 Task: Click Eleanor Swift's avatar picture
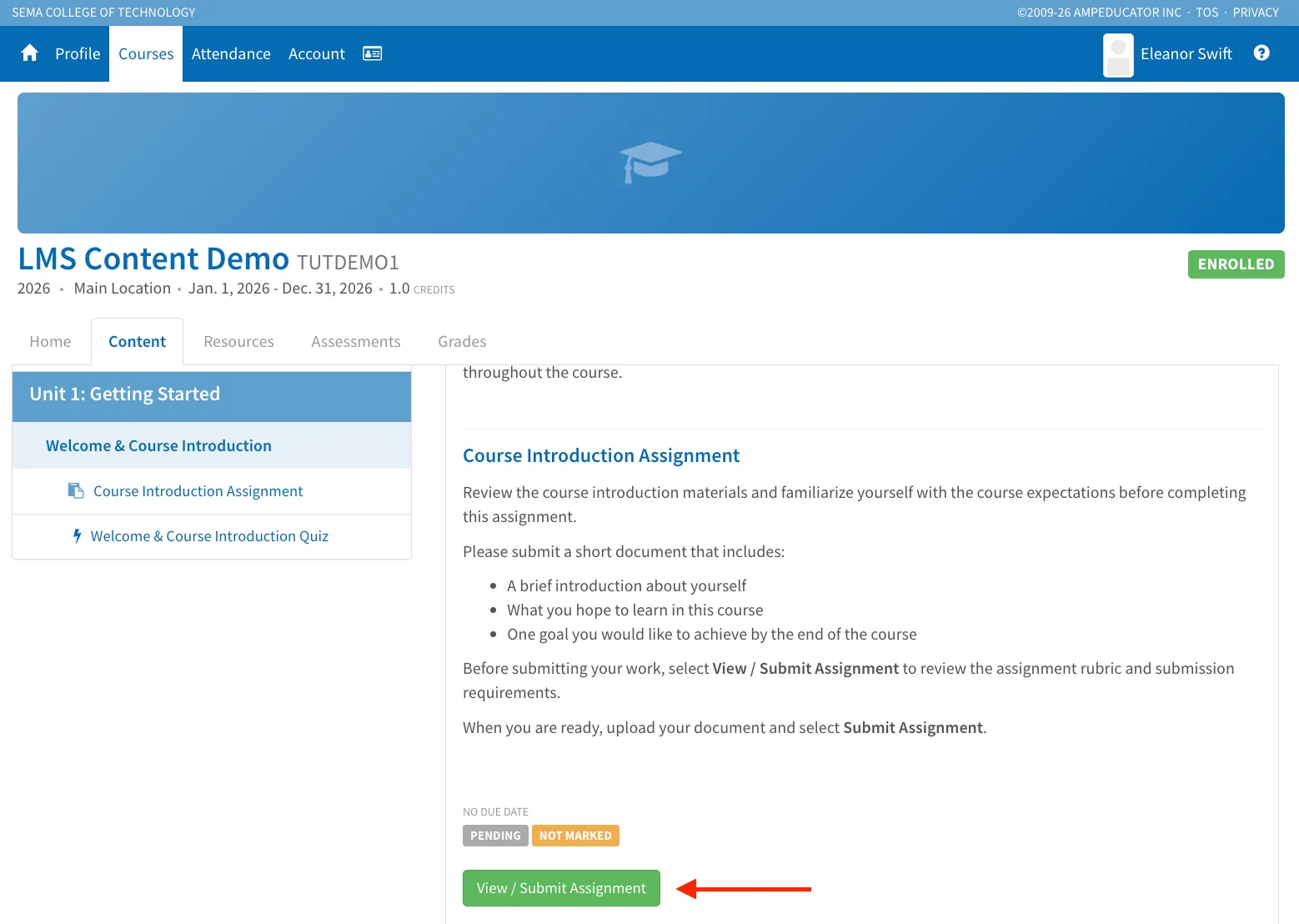[x=1118, y=55]
